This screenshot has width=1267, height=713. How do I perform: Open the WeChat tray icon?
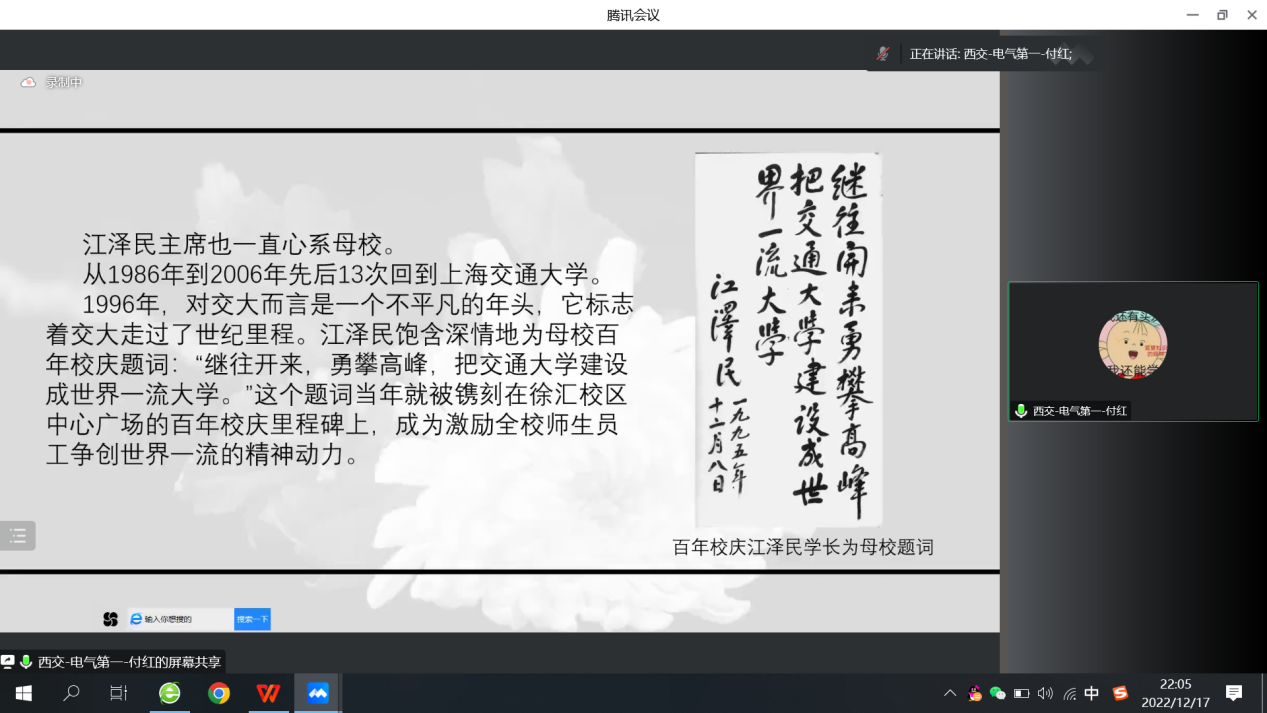(x=997, y=693)
